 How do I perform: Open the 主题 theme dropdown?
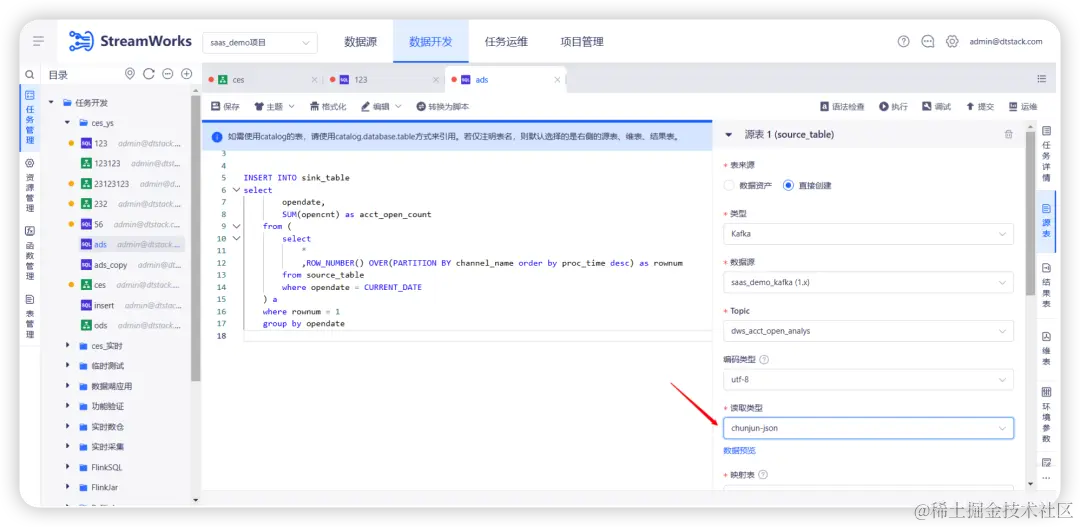[x=274, y=107]
